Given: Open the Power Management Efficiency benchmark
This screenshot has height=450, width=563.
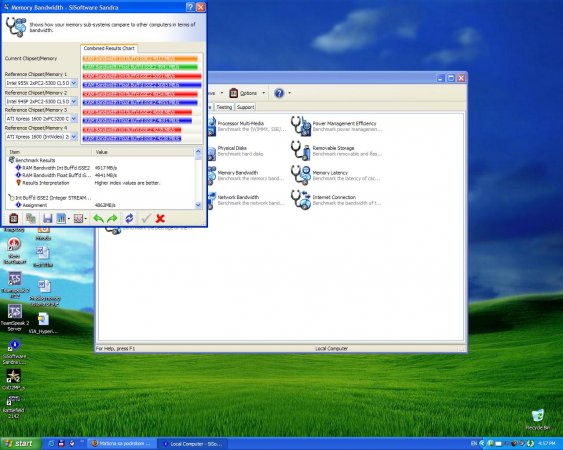Looking at the screenshot, I should [x=336, y=126].
